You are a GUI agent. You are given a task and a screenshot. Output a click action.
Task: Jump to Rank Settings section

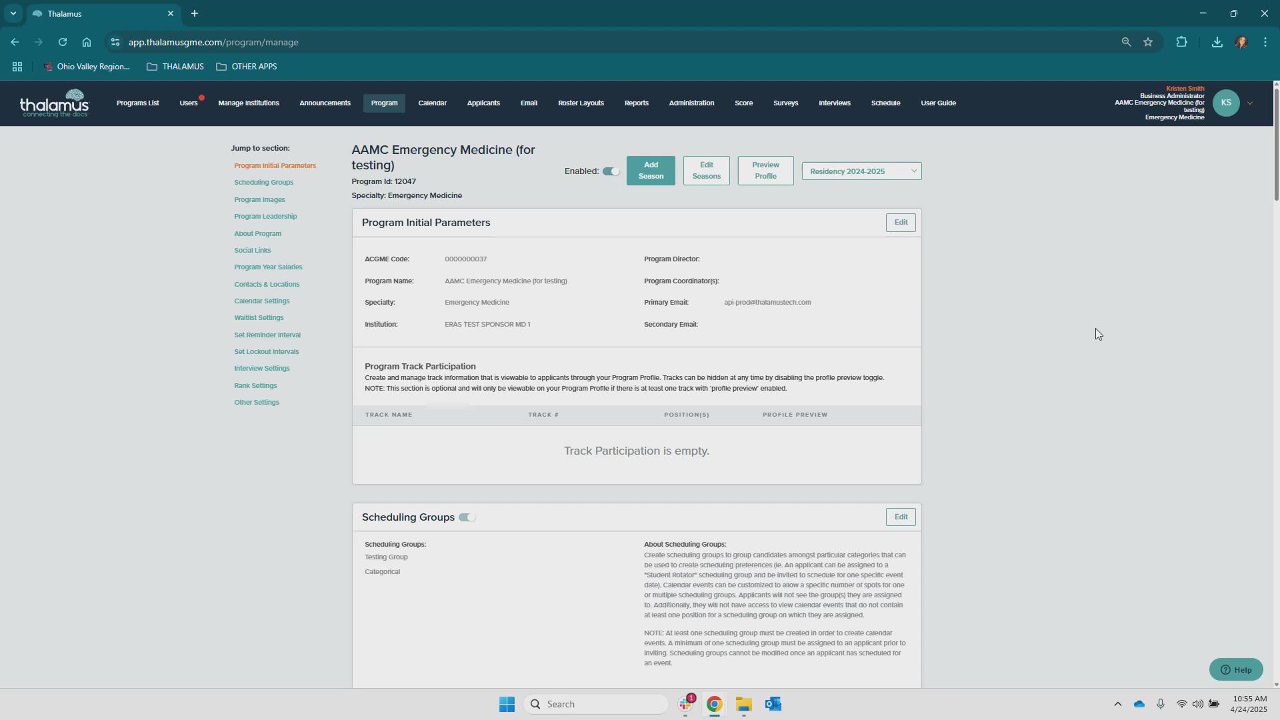tap(256, 386)
